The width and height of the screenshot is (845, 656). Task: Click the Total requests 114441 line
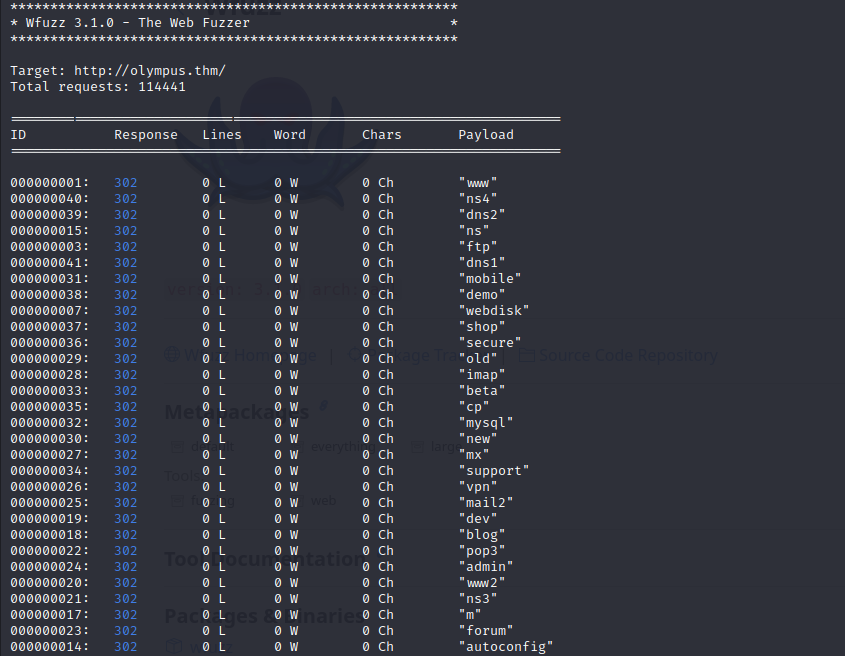coord(97,87)
